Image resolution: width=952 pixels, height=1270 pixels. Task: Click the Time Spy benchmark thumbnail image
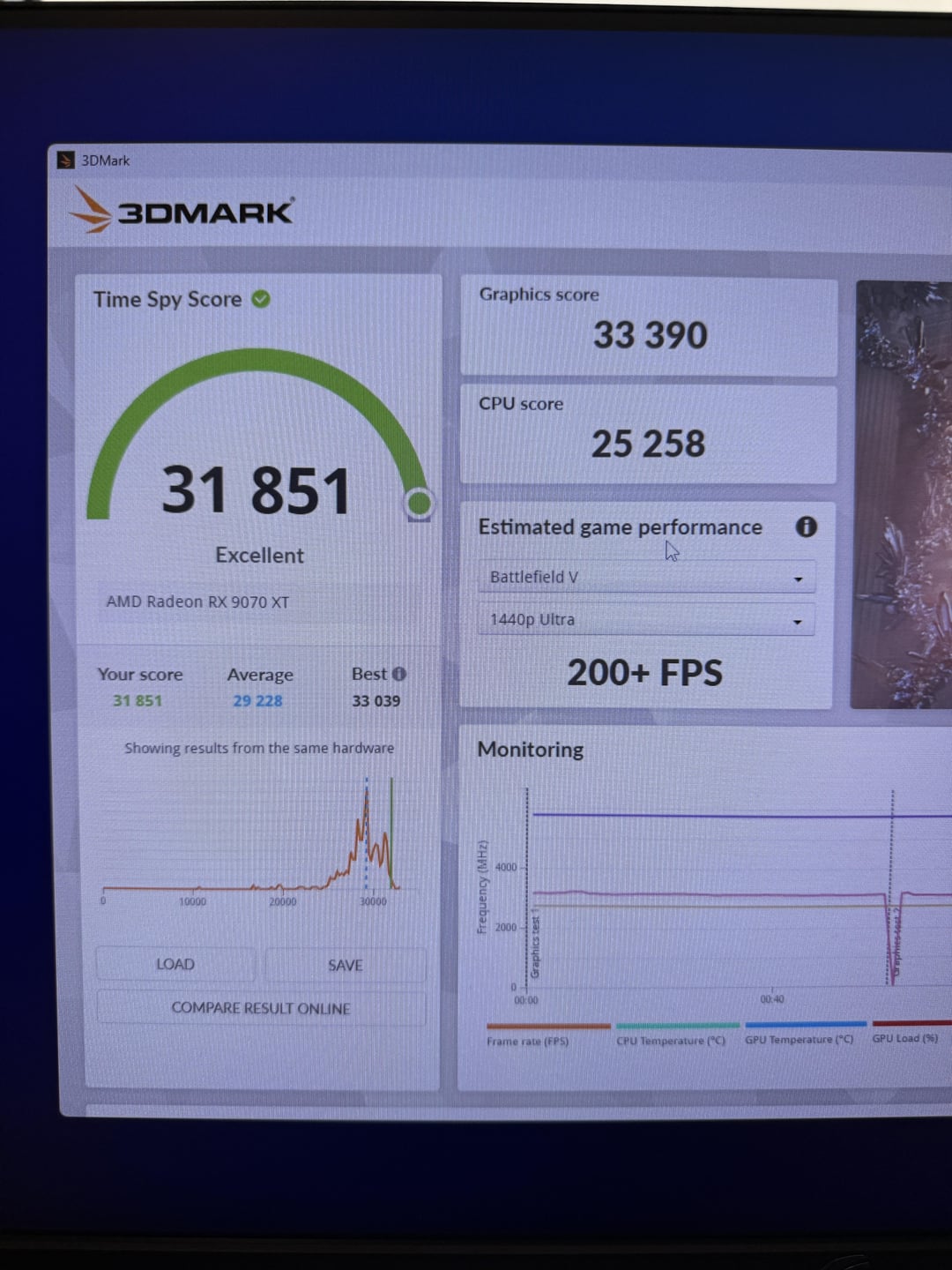(x=902, y=494)
